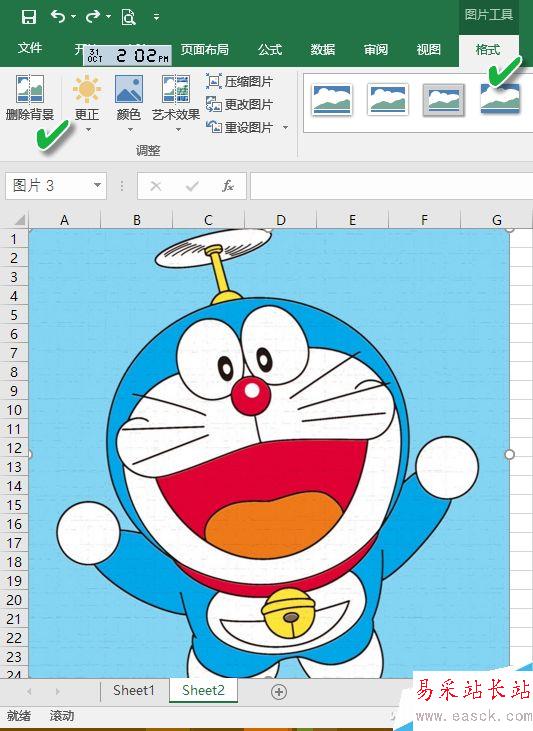Click into the formula bar
This screenshot has width=533, height=731.
(391, 186)
